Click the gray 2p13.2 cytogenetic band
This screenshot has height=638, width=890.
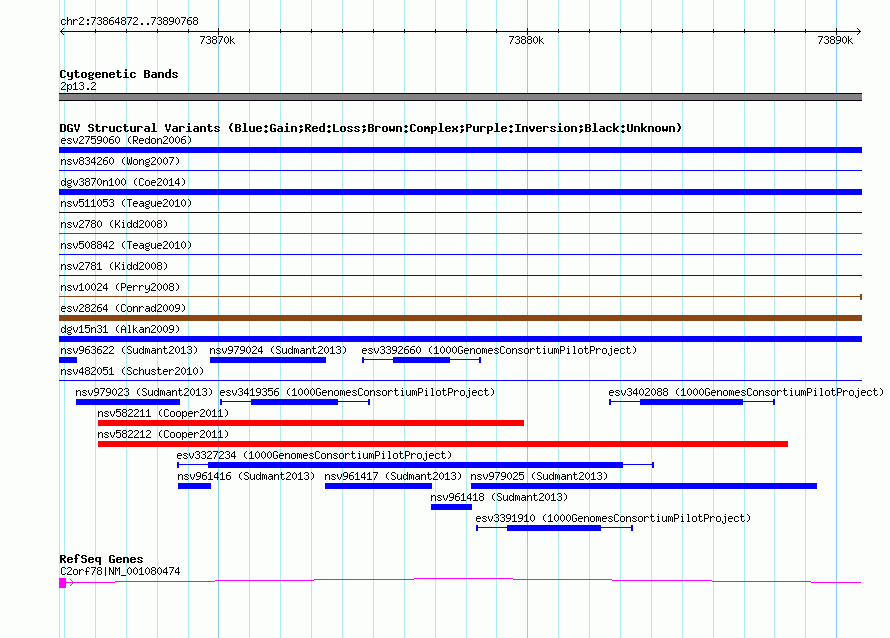[x=460, y=97]
